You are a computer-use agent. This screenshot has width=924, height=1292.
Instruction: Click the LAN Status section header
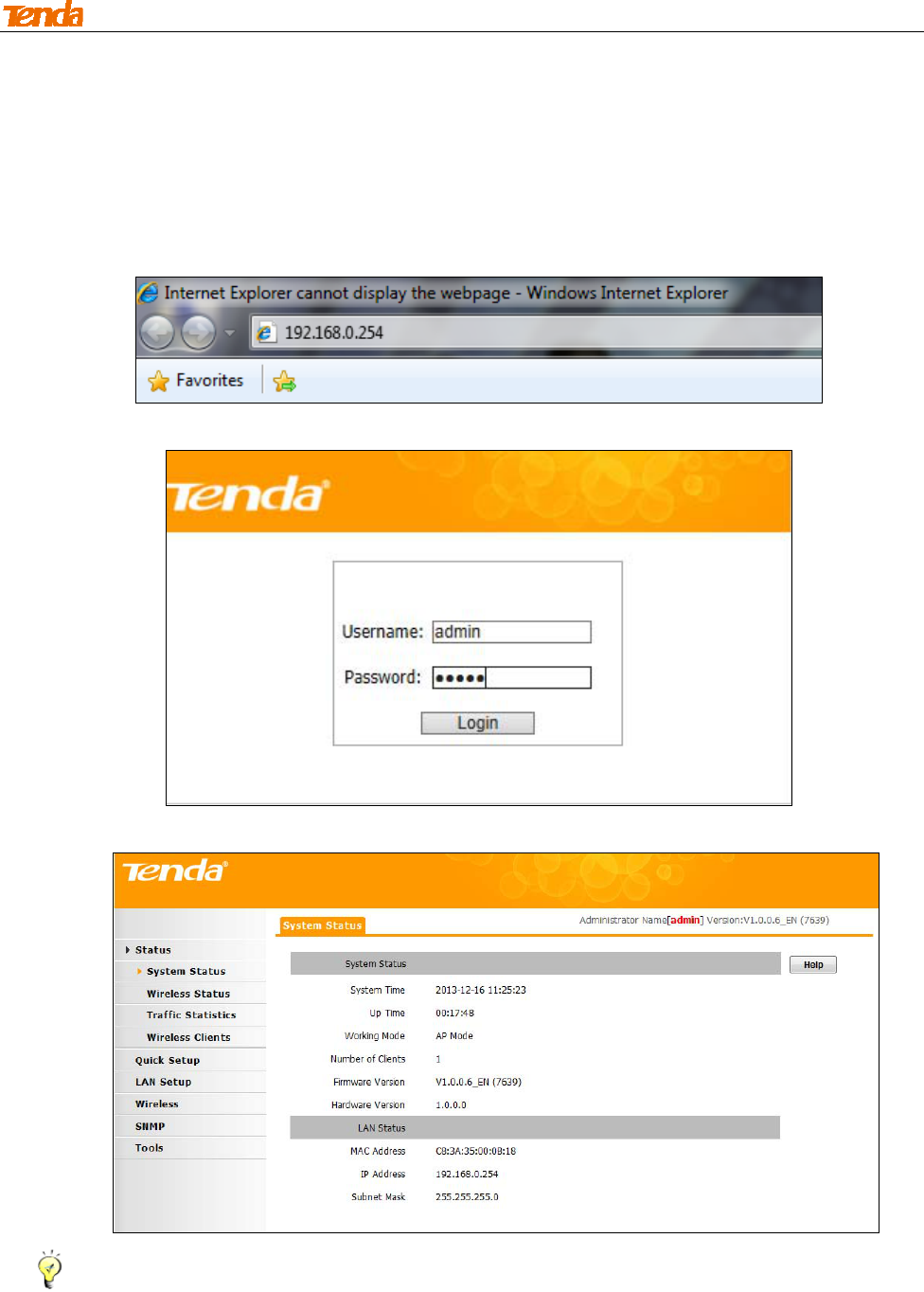pyautogui.click(x=535, y=1127)
